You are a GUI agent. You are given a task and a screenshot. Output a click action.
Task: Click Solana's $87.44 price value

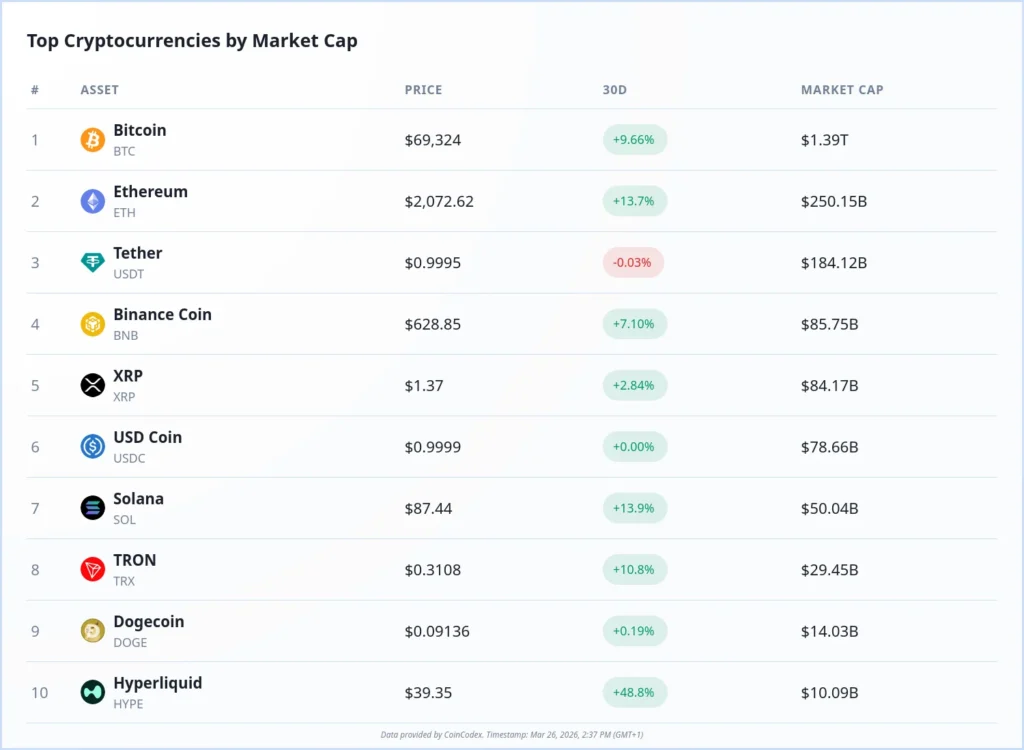[429, 508]
